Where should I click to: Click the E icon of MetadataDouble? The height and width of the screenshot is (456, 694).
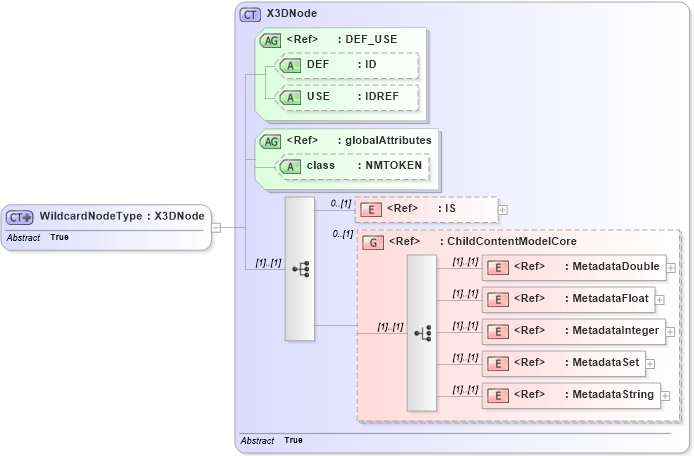[497, 267]
